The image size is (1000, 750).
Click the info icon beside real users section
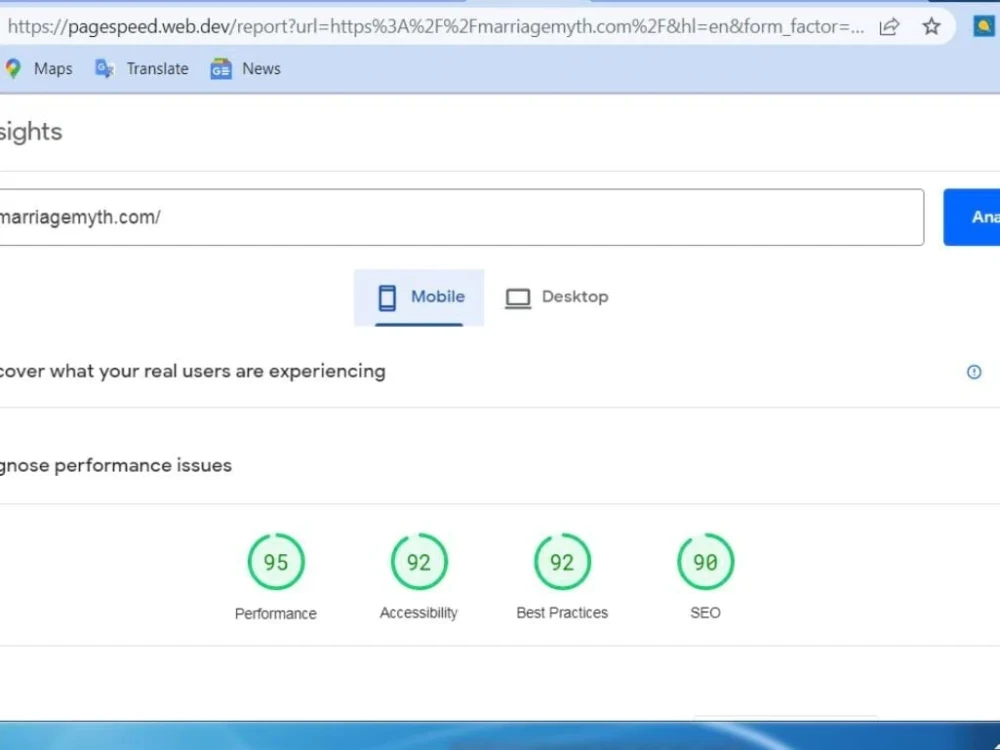tap(974, 372)
